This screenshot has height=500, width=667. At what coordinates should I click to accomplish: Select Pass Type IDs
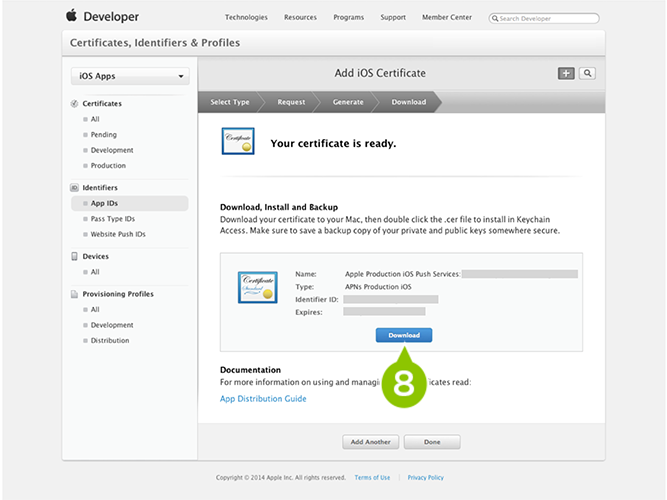tap(113, 219)
